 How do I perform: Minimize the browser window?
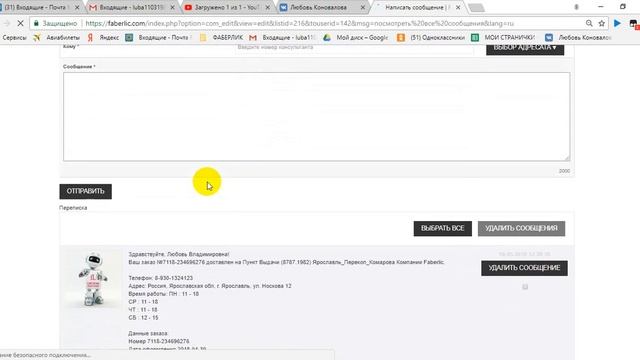[600, 7]
